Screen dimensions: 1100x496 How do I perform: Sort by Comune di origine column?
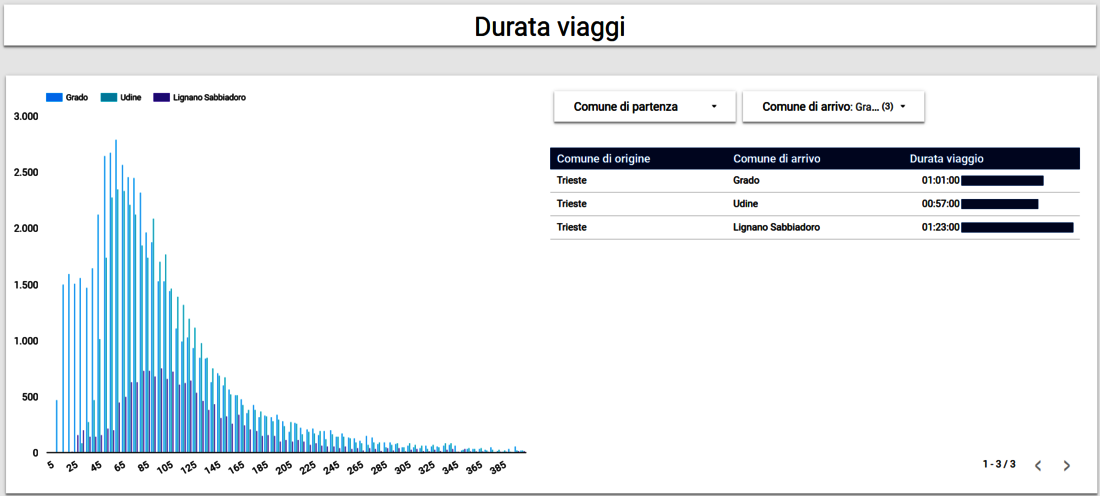click(x=604, y=159)
